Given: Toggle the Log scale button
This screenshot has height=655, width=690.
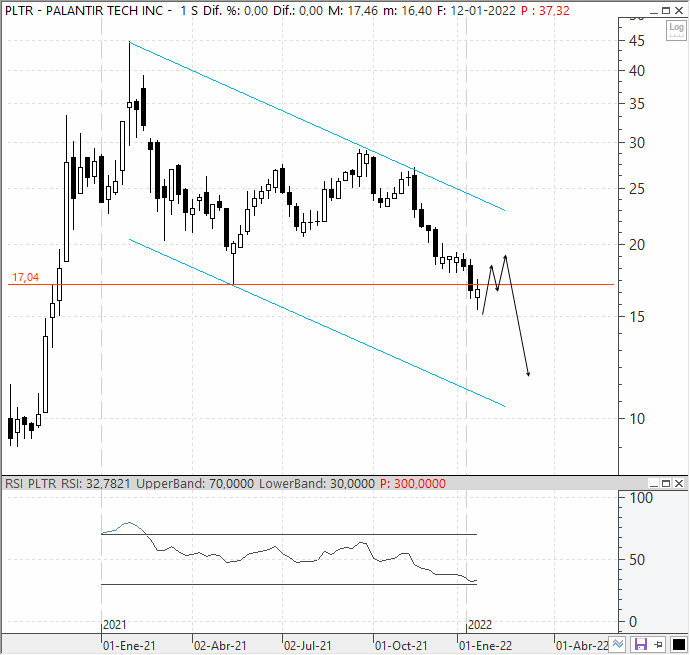Looking at the screenshot, I should 676,30.
